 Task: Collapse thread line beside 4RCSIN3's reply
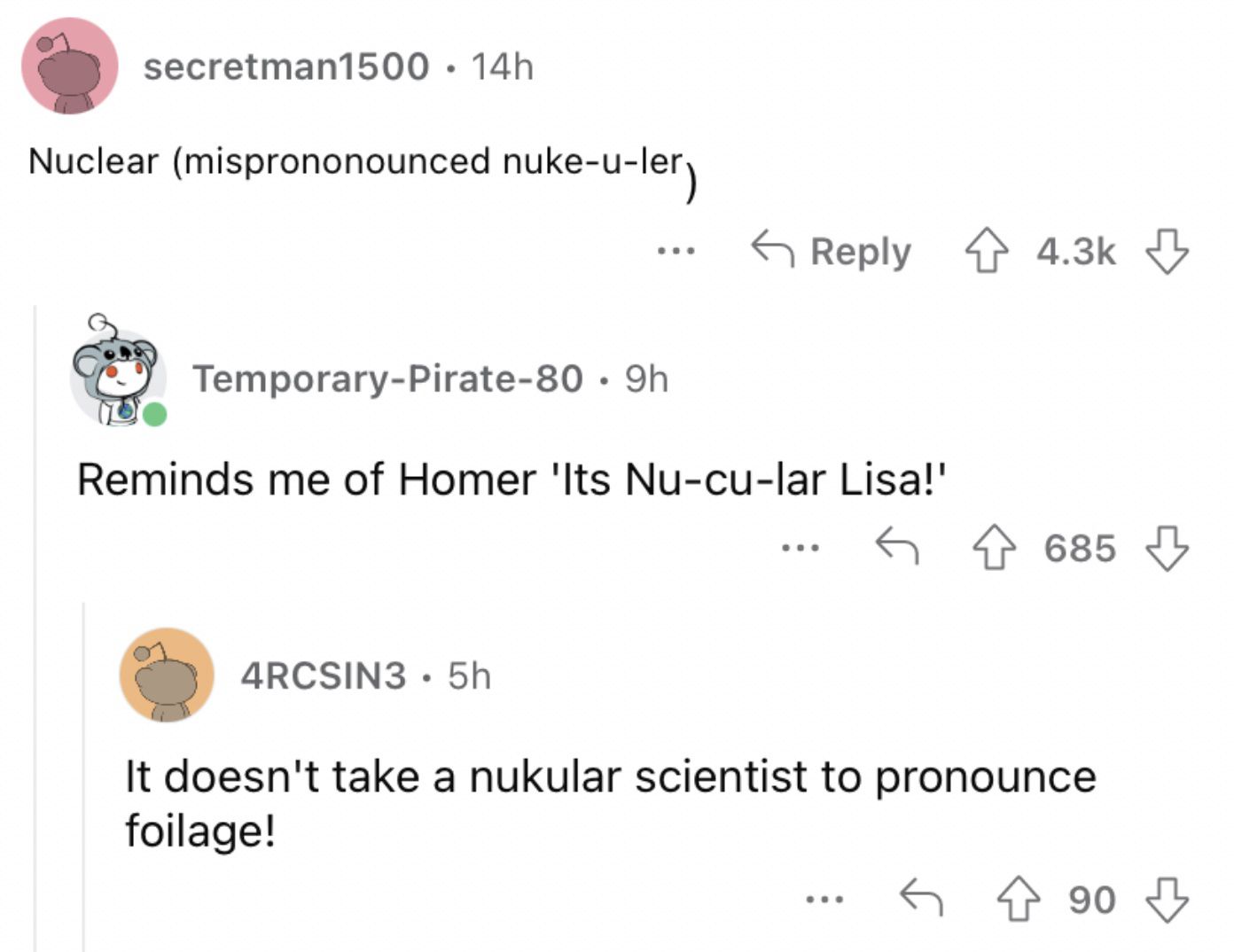(x=84, y=776)
